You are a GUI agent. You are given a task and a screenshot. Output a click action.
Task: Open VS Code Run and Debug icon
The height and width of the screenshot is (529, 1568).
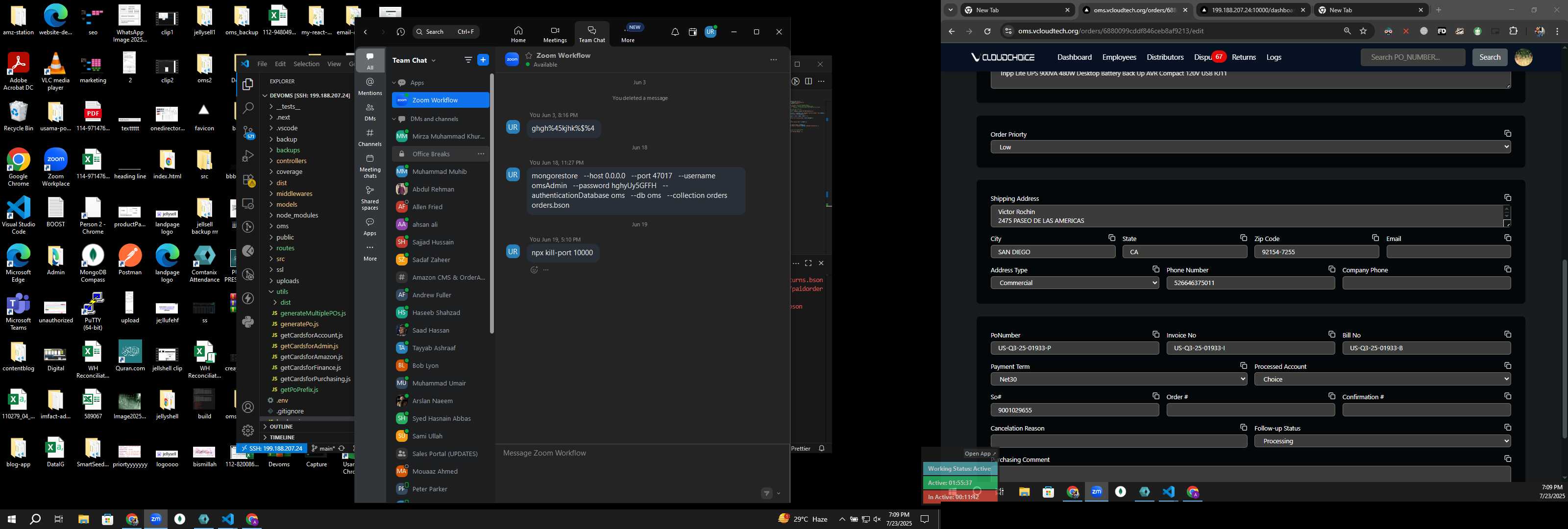(x=248, y=156)
